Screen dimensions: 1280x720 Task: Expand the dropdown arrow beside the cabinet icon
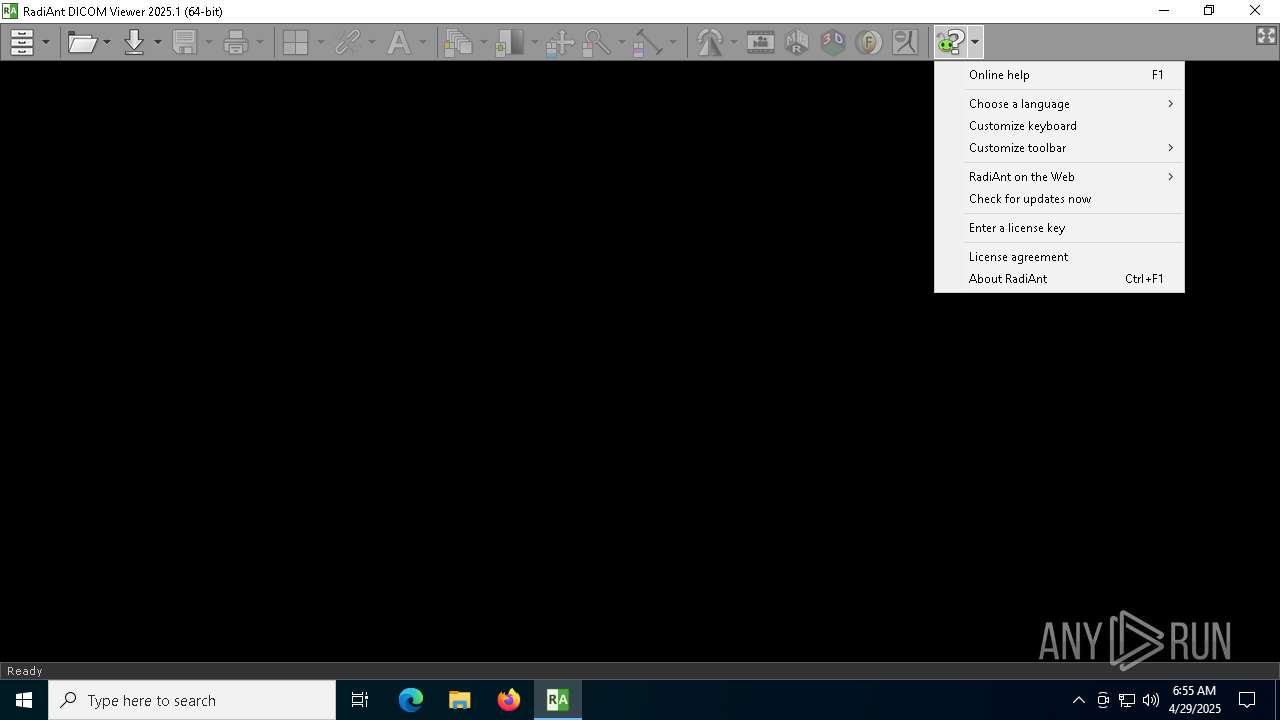tap(46, 42)
